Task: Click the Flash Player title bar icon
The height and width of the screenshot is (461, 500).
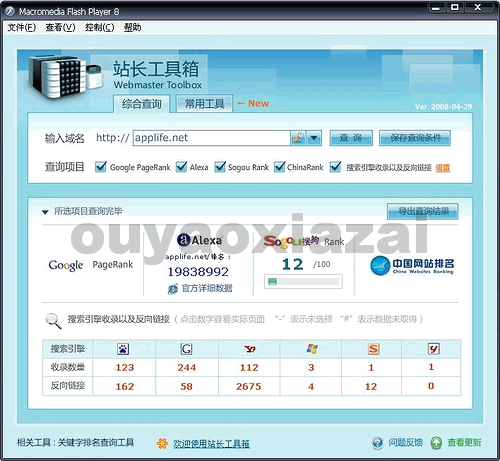Action: [10, 11]
